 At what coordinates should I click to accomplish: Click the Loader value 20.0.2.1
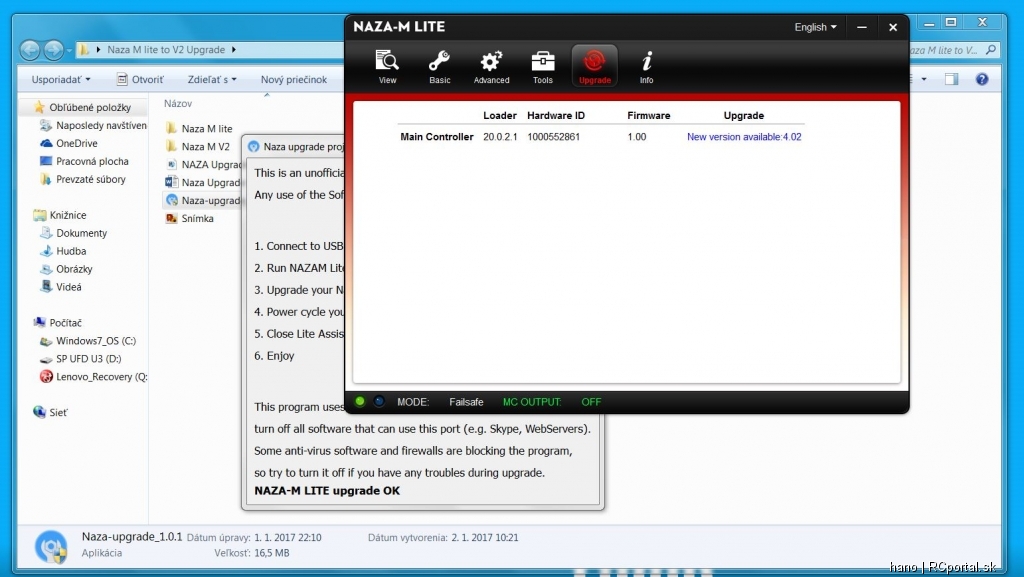[500, 137]
